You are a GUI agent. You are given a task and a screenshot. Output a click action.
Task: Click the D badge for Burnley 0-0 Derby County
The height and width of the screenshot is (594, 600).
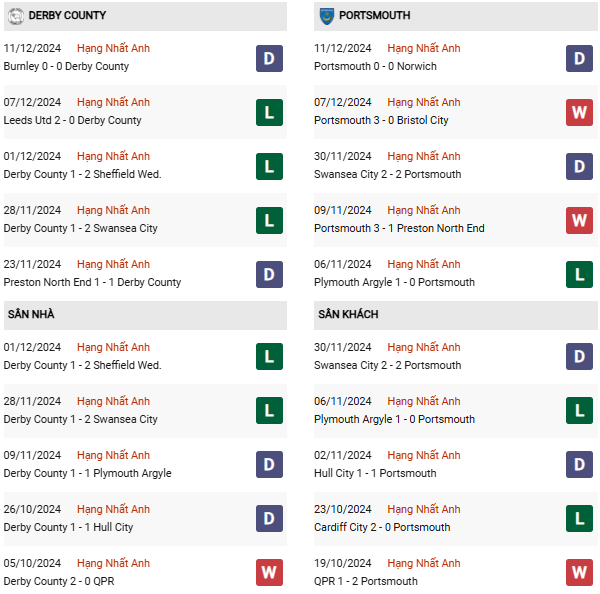tap(269, 59)
